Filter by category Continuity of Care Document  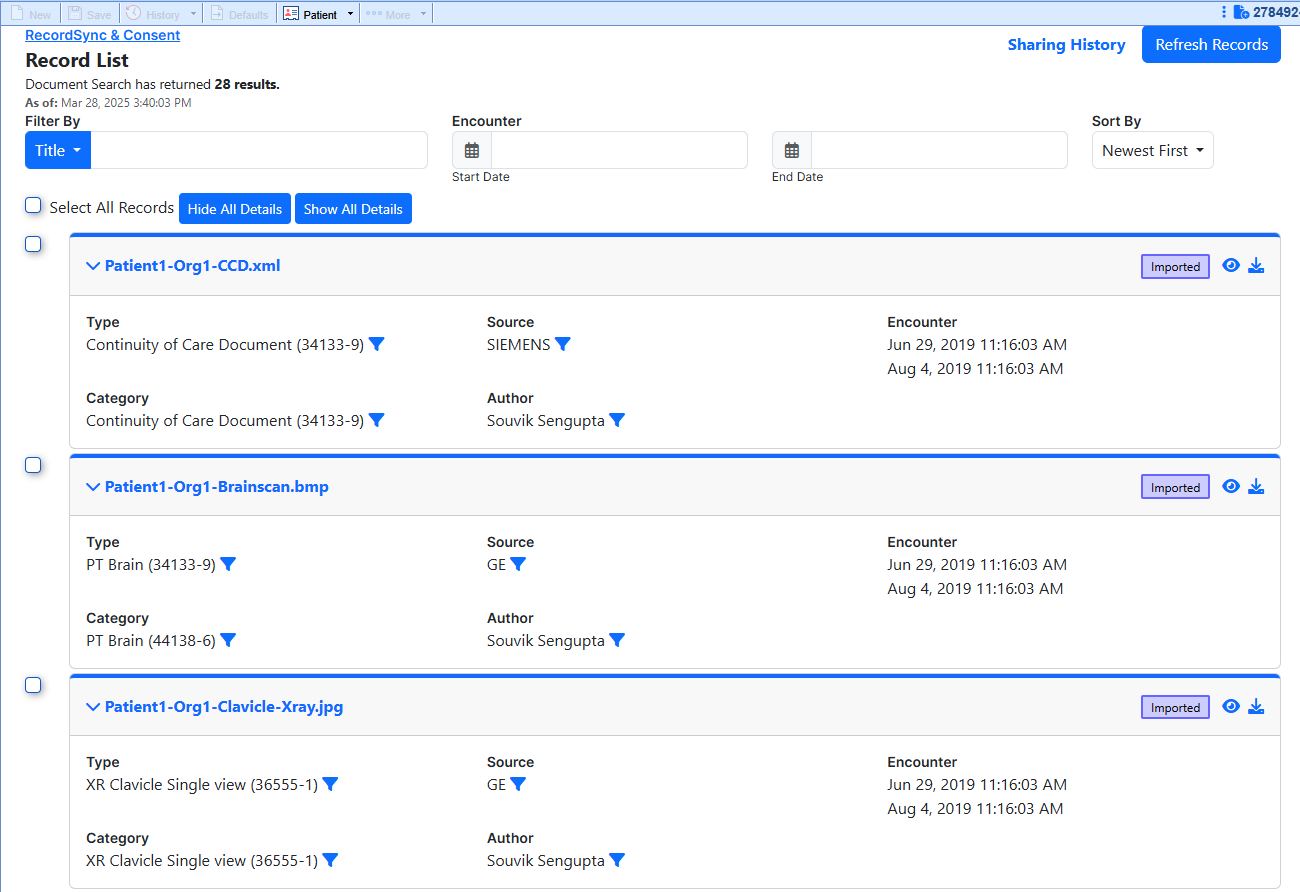[377, 420]
